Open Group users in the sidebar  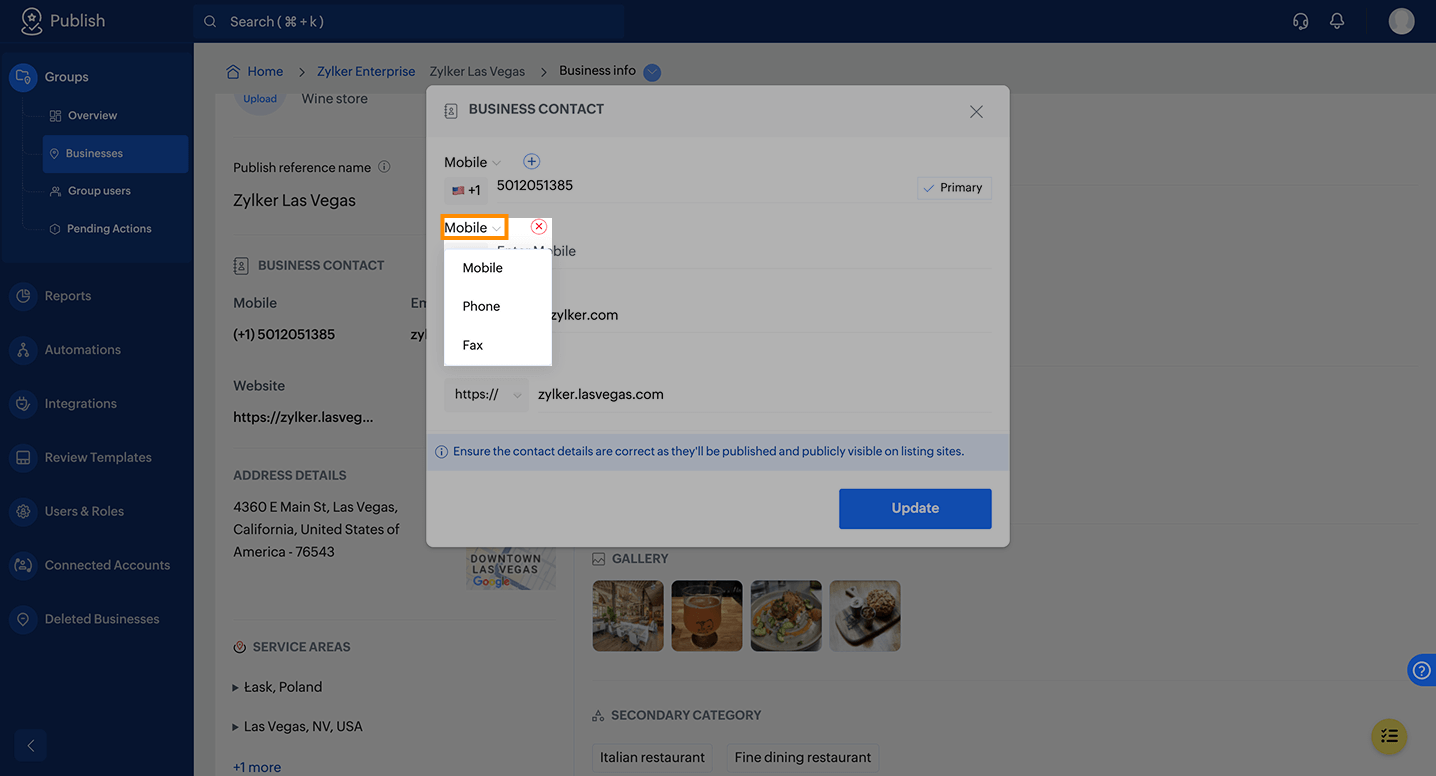(99, 191)
